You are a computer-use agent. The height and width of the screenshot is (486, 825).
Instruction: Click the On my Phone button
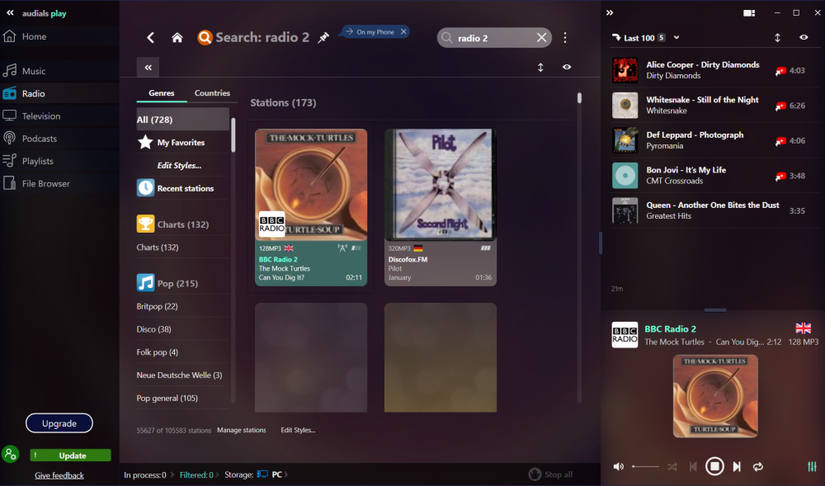point(370,32)
